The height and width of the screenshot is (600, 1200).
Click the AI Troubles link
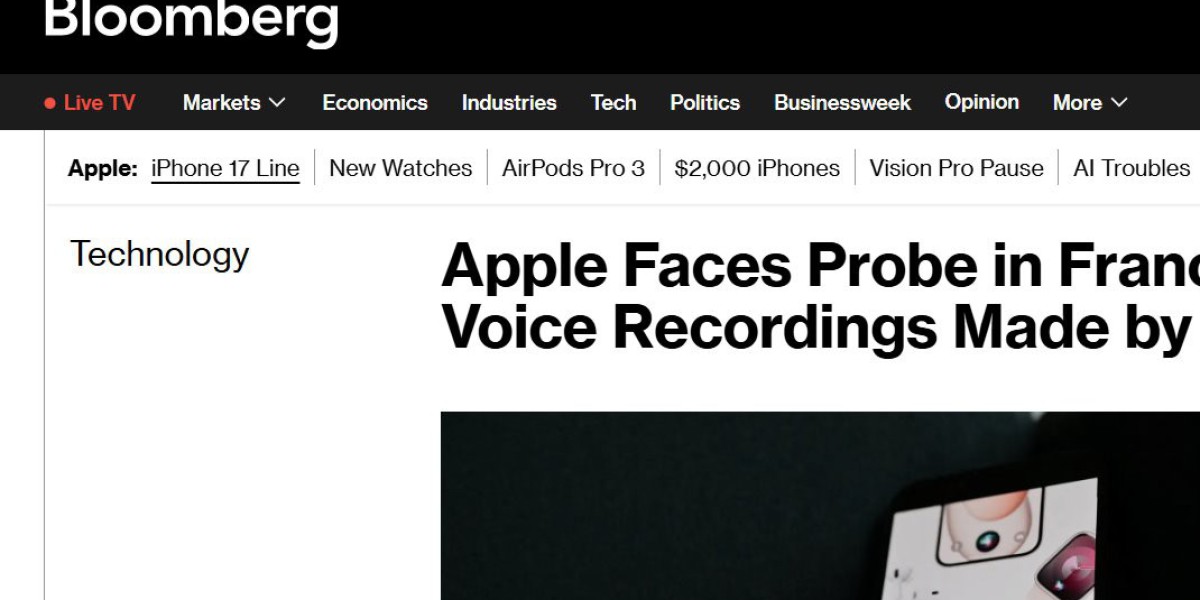click(x=1130, y=168)
